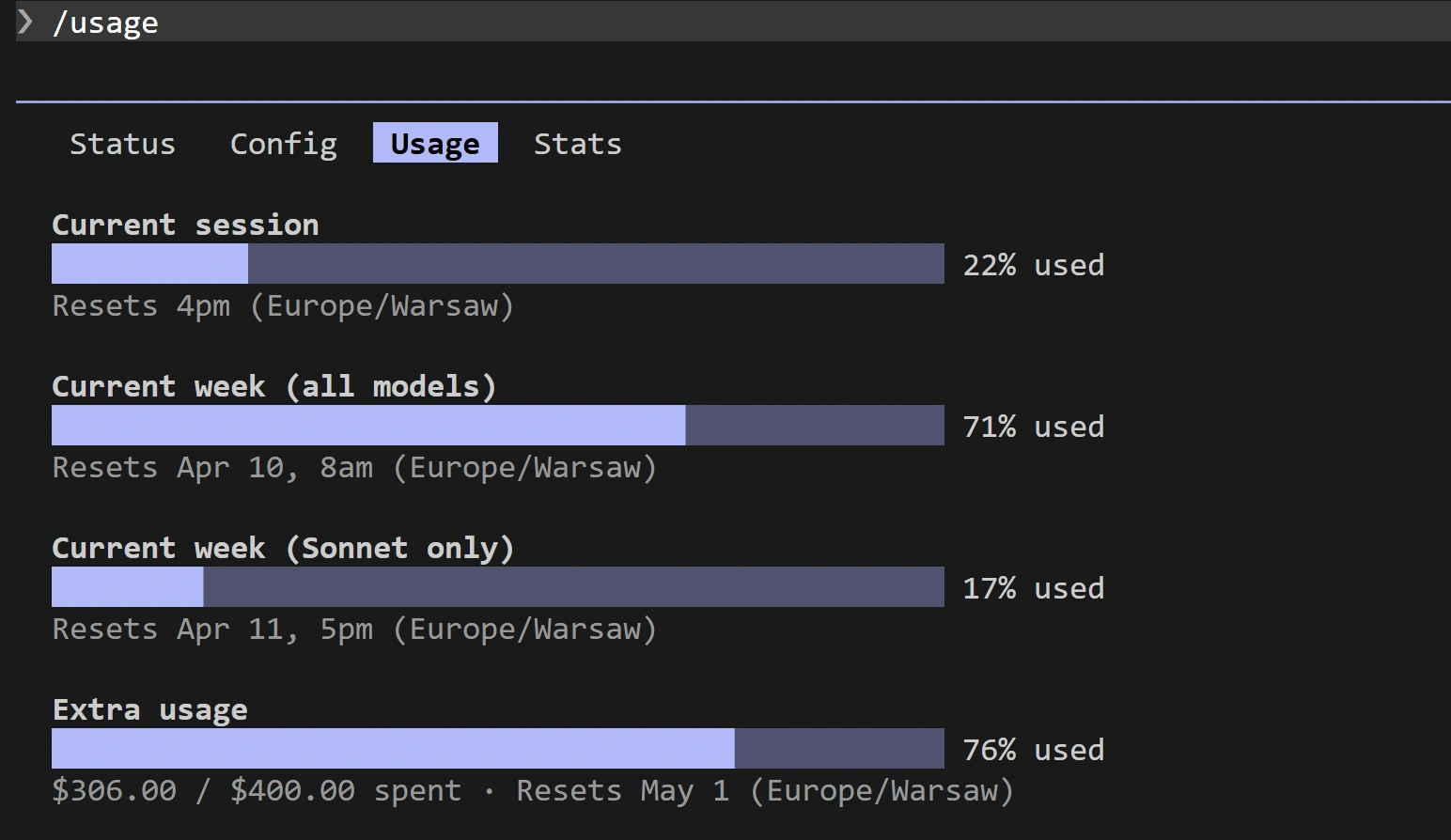The width and height of the screenshot is (1451, 840).
Task: Go to the Stats tab
Action: click(x=577, y=144)
